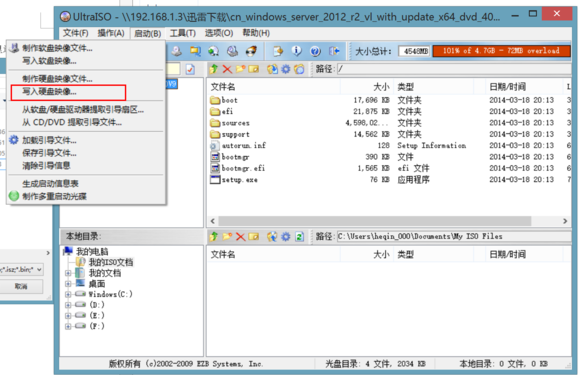The width and height of the screenshot is (580, 375).
Task: Click the ISO list horizontal scrollbar track
Action: point(375,221)
